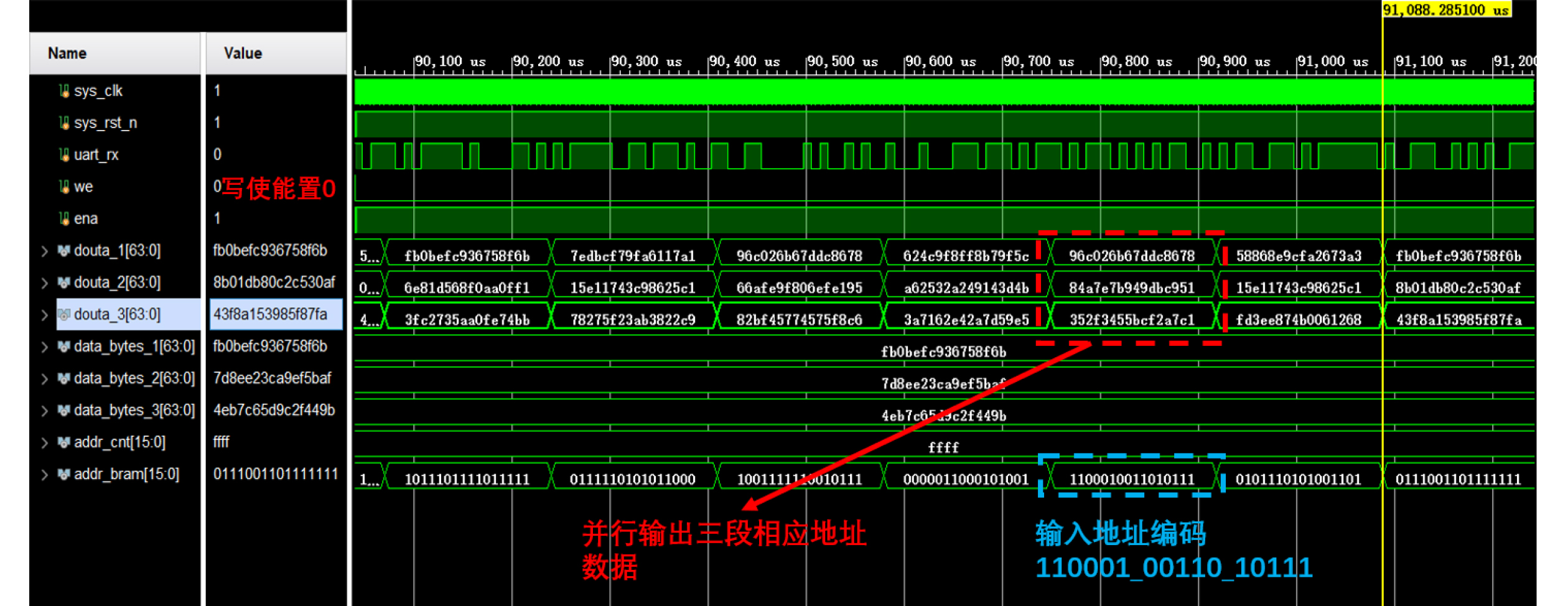1568x606 pixels.
Task: Click the douta_1 bus icon
Action: (x=63, y=251)
